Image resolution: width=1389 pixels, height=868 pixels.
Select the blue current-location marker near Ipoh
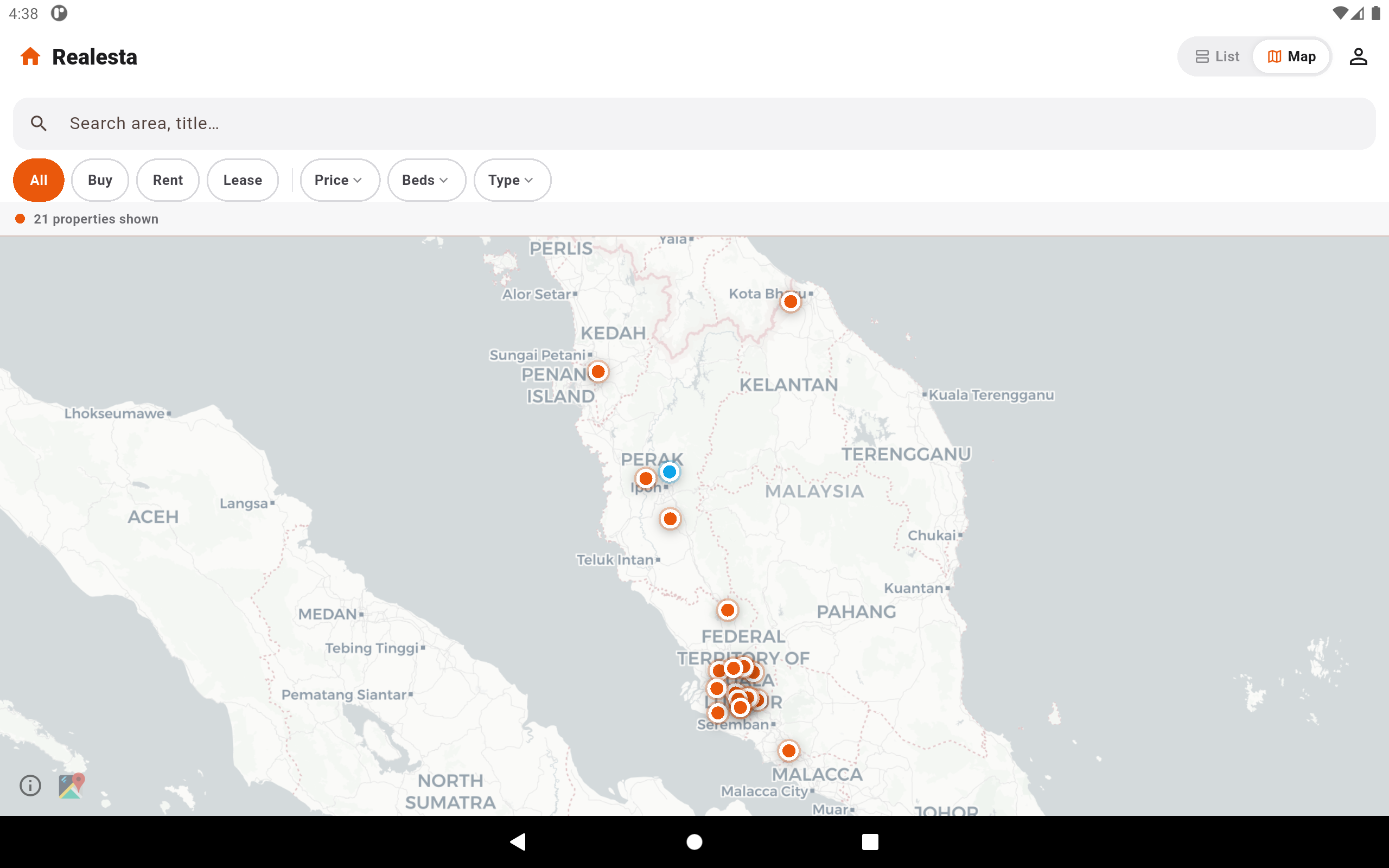point(669,472)
